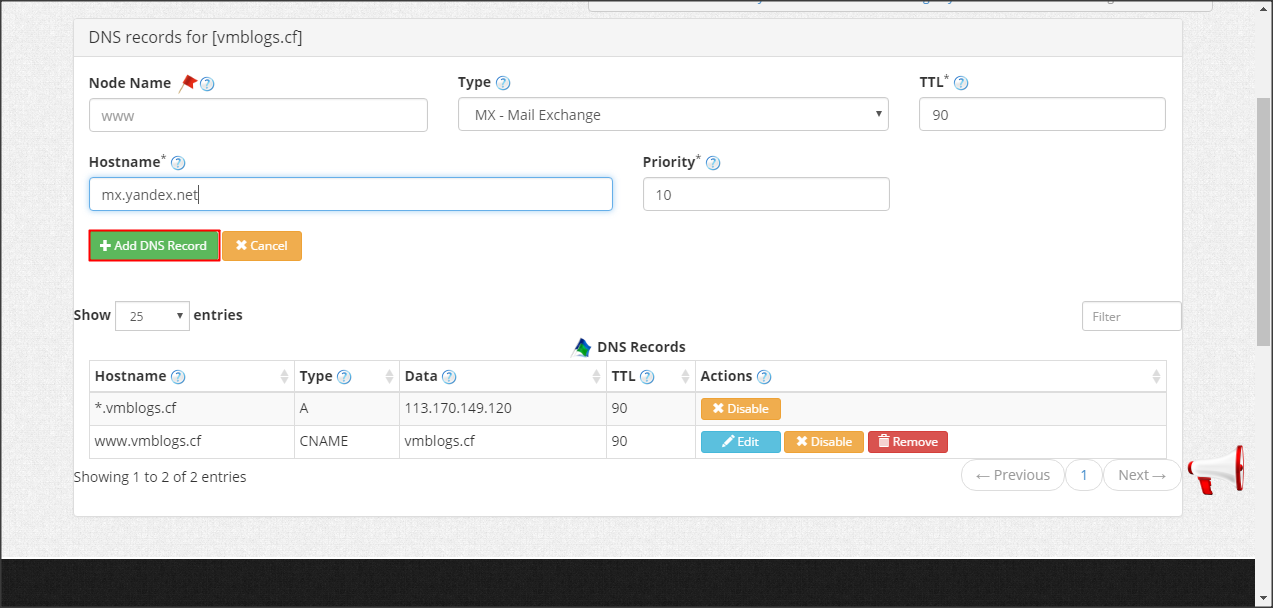
Task: Remove the www.vmblogs.cf record
Action: coord(907,442)
